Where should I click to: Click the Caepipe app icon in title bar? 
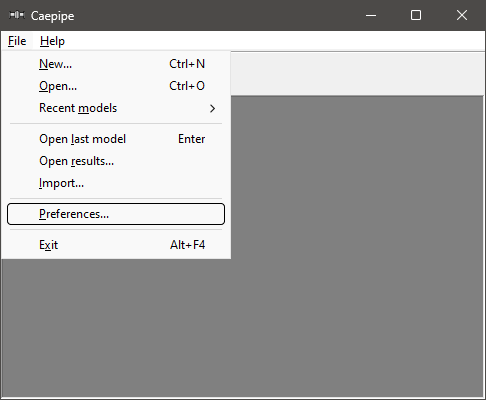16,15
